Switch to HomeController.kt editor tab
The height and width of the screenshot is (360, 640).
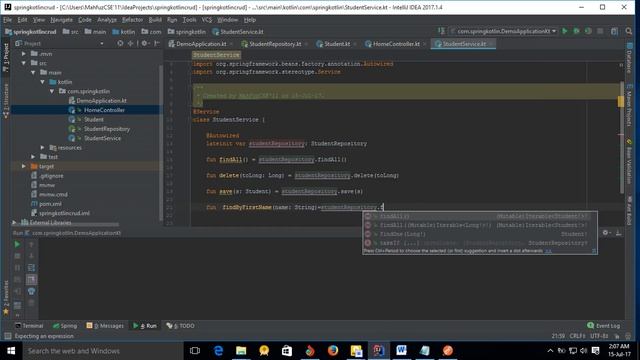[x=396, y=44]
